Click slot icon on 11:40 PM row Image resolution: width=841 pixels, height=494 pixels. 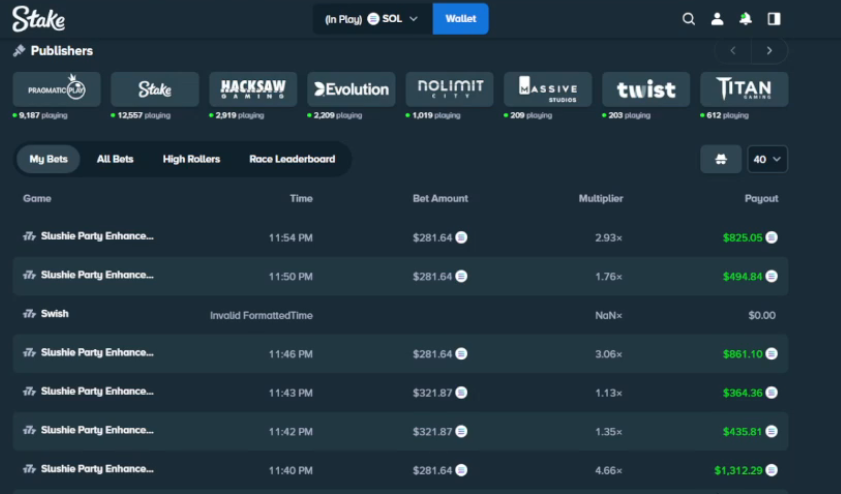29,469
